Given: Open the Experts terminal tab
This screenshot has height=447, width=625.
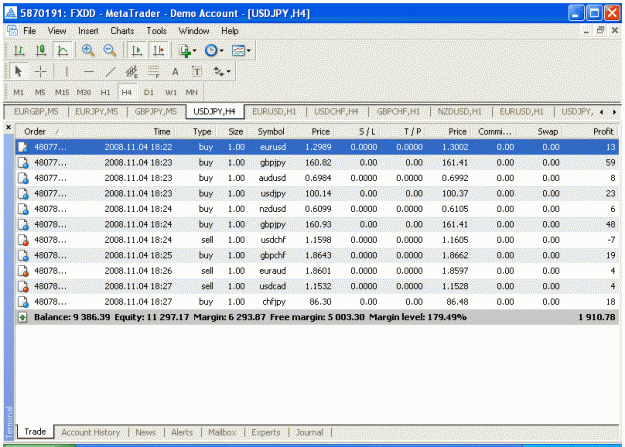Looking at the screenshot, I should (x=265, y=432).
